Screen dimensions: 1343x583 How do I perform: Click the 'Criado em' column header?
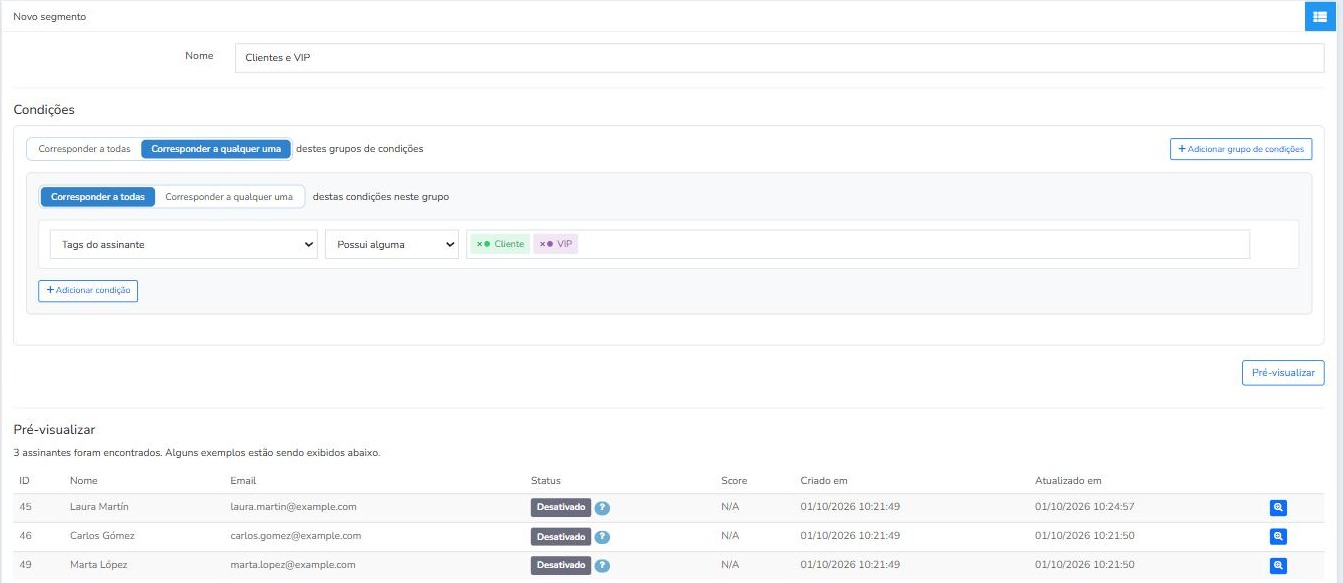pyautogui.click(x=824, y=481)
